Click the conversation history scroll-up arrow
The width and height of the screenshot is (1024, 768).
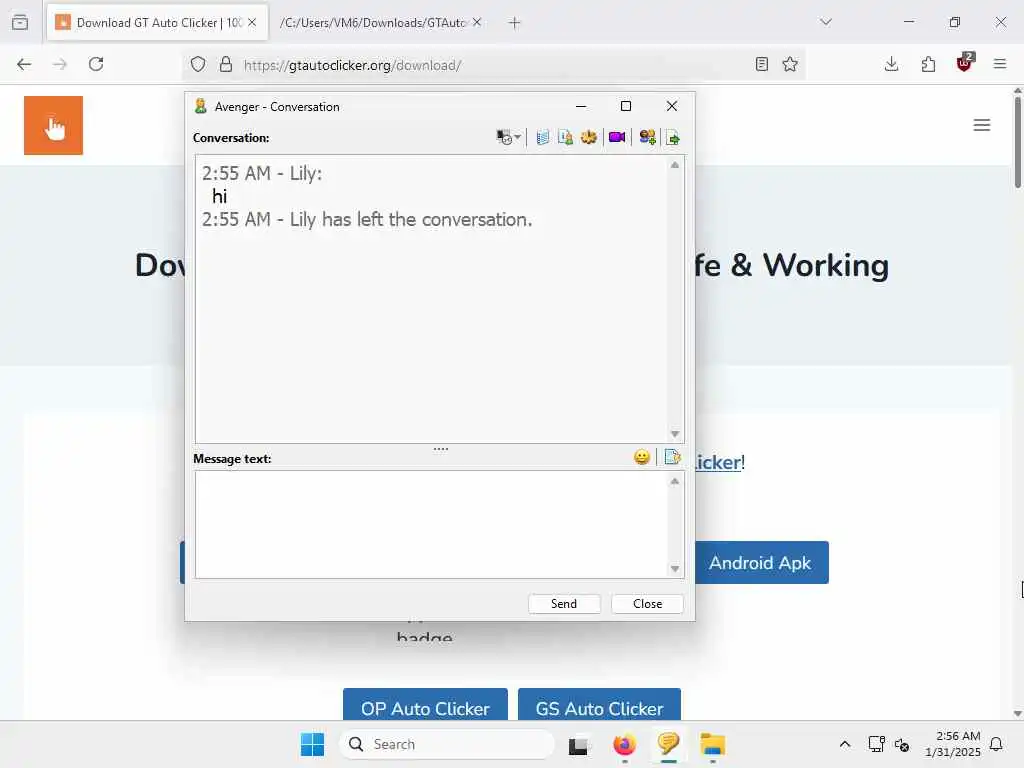[x=675, y=165]
